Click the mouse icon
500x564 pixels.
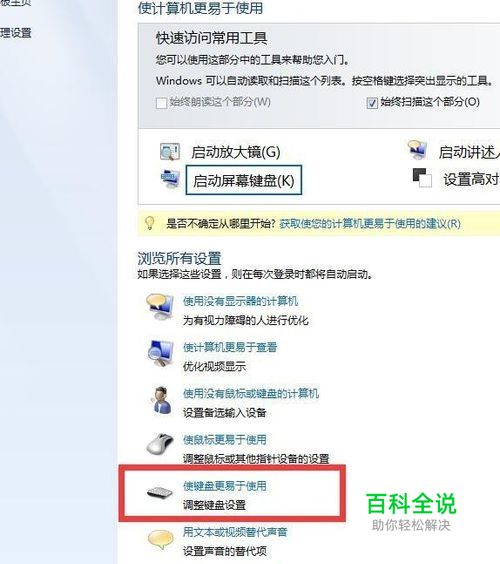160,444
